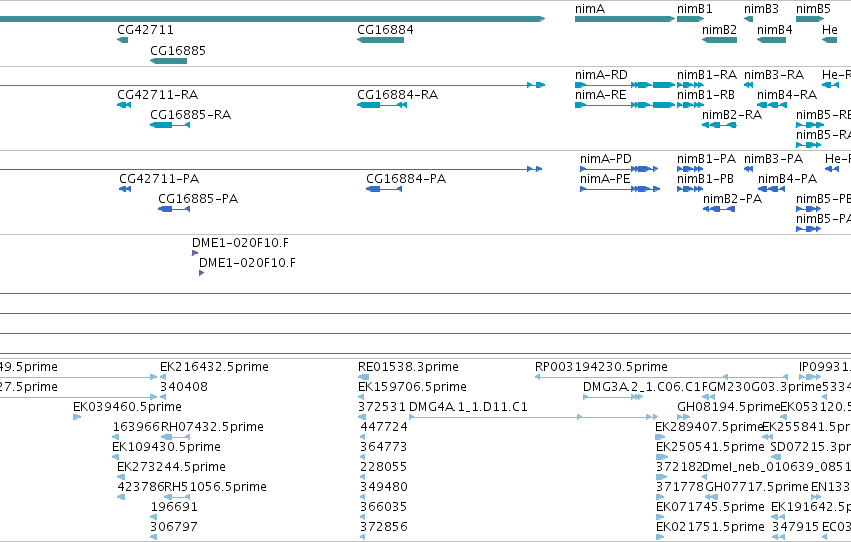Select the DMG3A.2_1.C06.C1 label
Screen dimensions: 851x542
[642, 387]
